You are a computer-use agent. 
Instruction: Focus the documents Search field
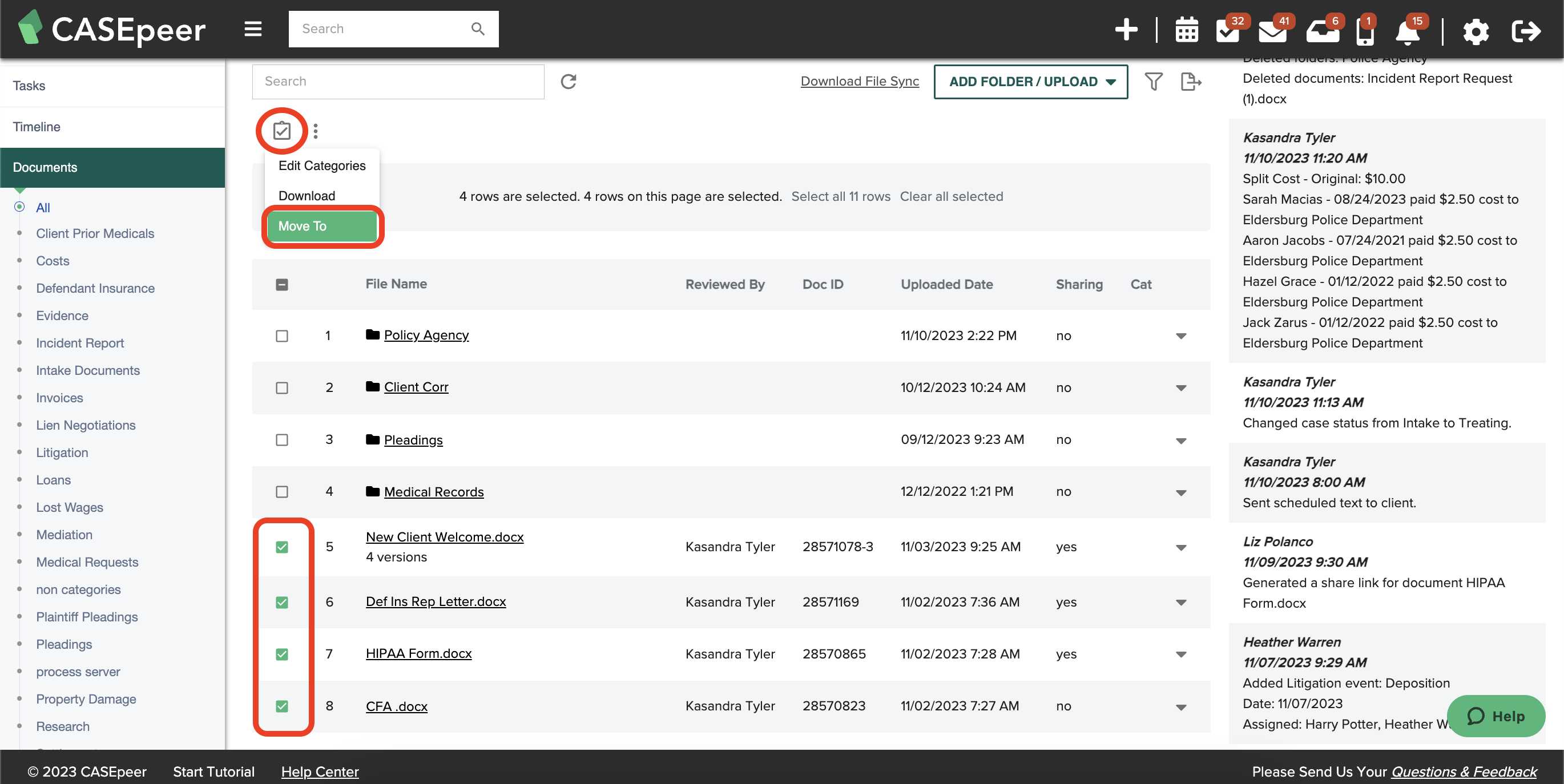pos(398,82)
